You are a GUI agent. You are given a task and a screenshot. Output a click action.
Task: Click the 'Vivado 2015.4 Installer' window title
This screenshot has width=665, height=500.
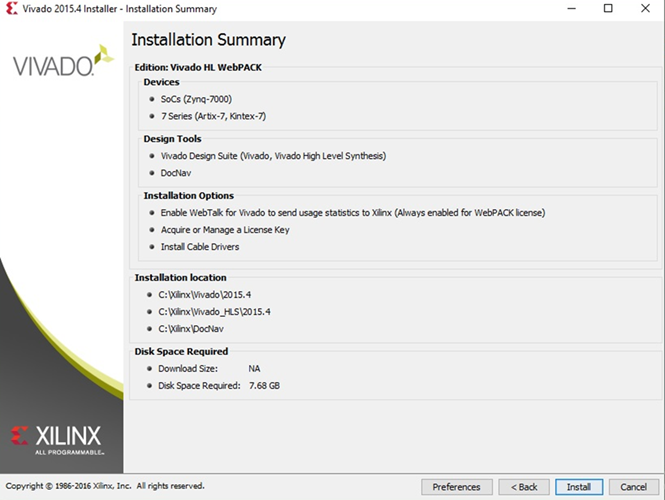[120, 9]
